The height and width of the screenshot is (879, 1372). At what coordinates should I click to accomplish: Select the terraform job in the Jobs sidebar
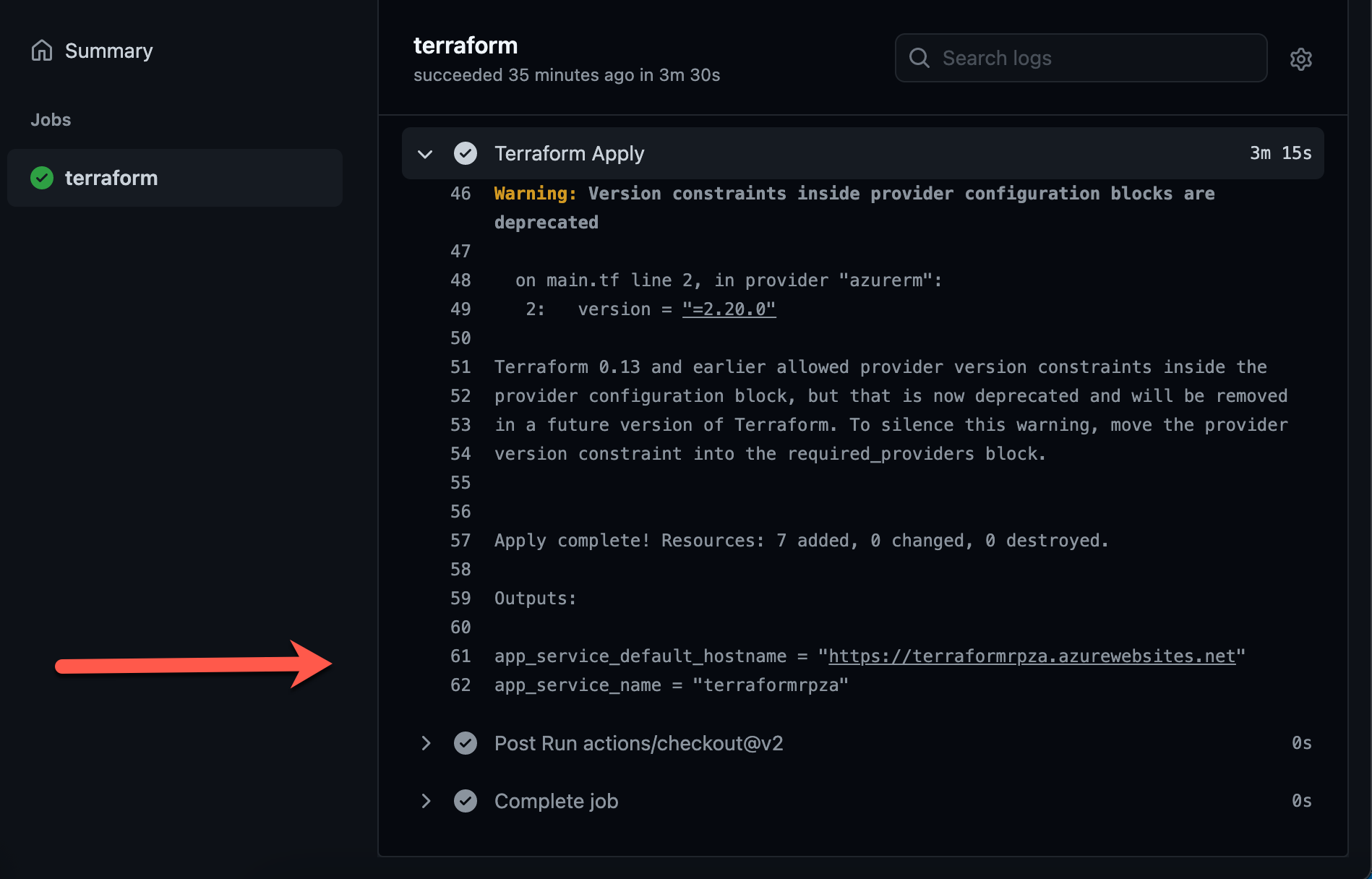[x=111, y=178]
